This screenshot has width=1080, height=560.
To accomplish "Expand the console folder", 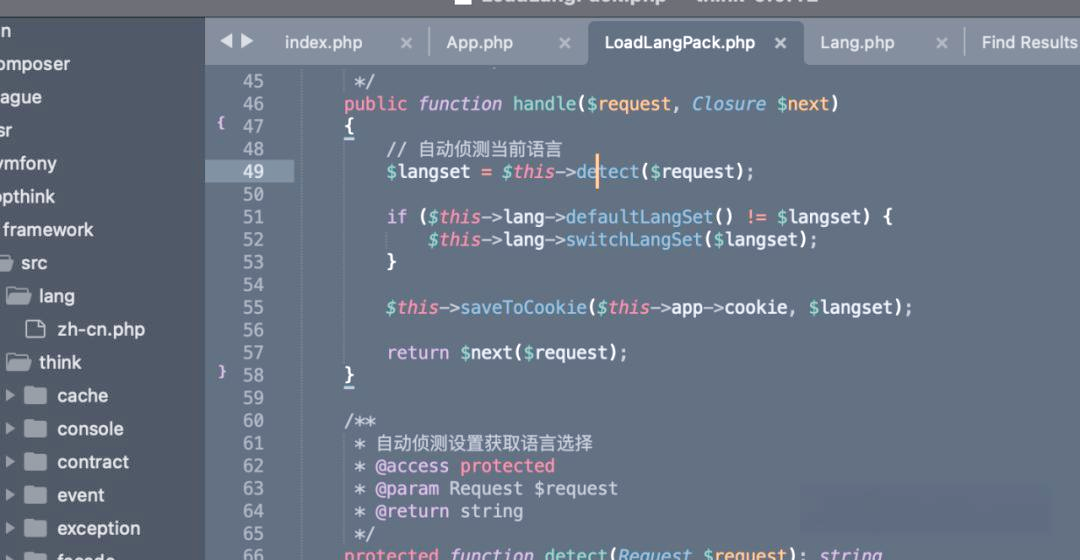I will 10,428.
